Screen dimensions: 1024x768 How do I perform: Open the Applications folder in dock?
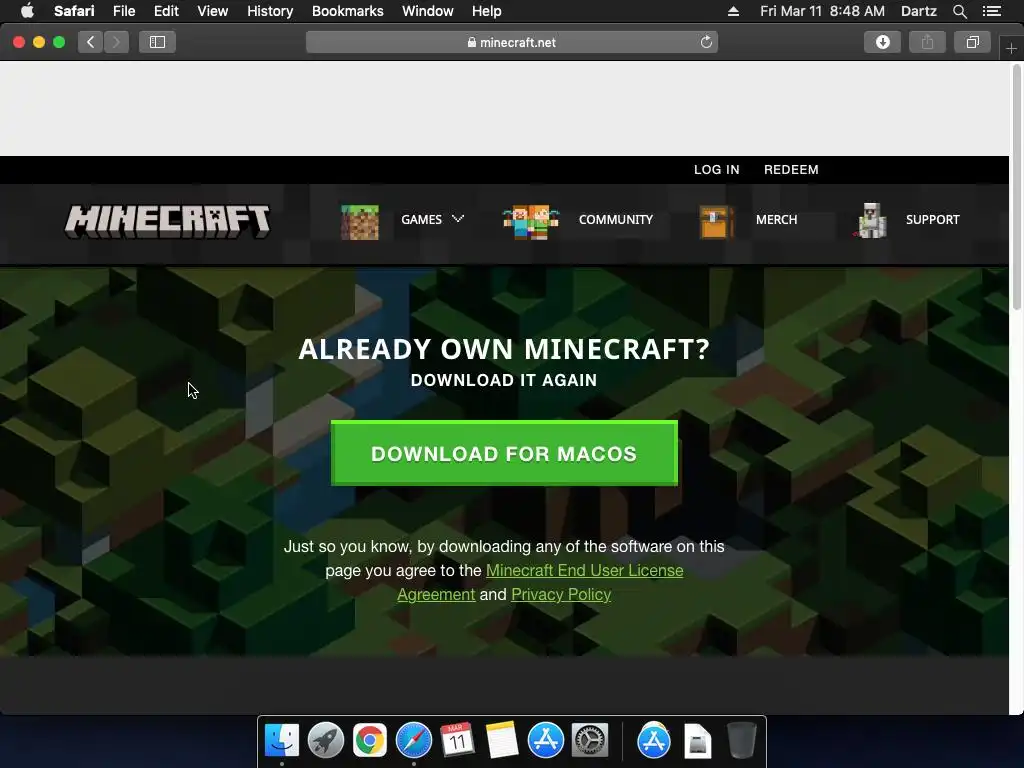tap(654, 740)
